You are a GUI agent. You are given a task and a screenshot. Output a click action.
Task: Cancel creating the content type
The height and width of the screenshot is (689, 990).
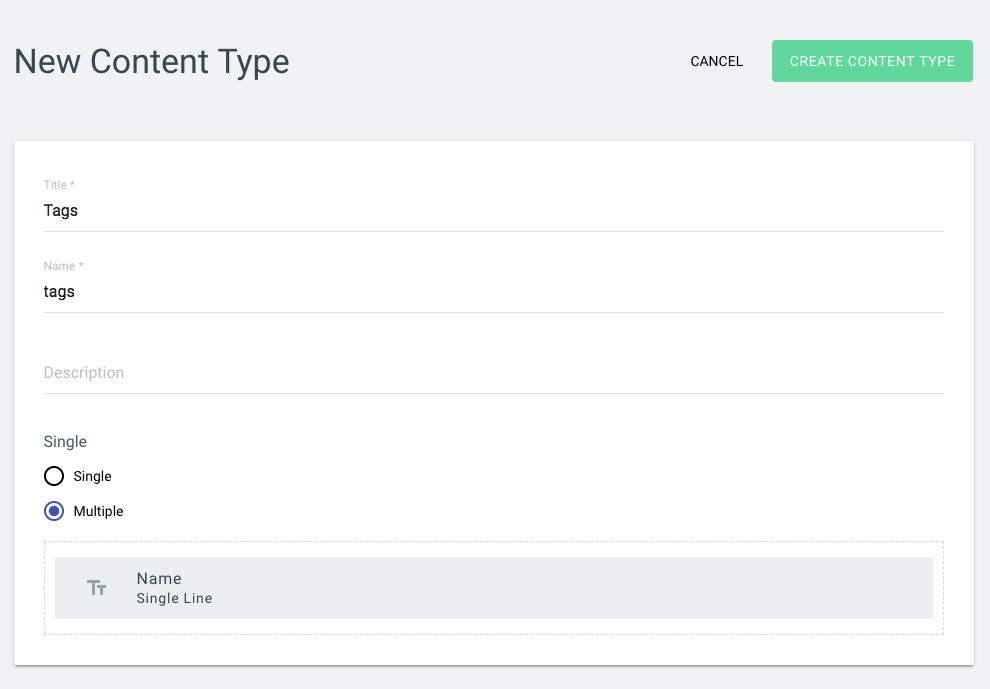[x=717, y=61]
